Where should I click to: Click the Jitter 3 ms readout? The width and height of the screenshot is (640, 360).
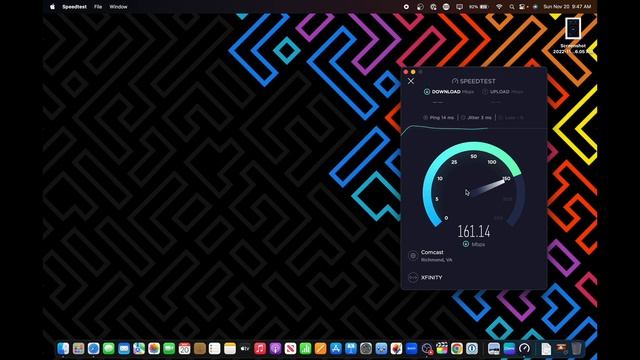click(x=476, y=118)
